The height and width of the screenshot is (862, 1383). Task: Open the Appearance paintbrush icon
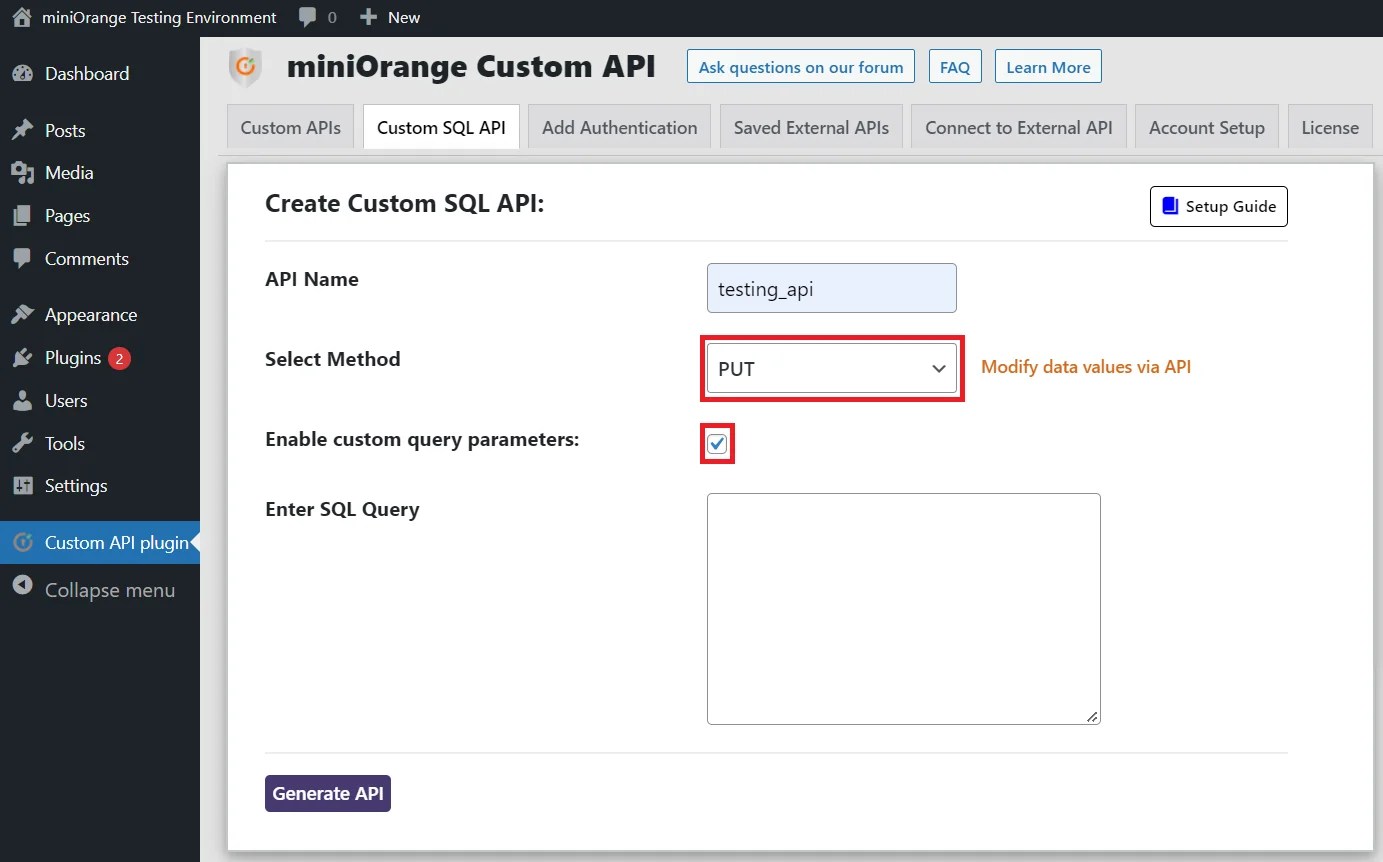click(24, 314)
